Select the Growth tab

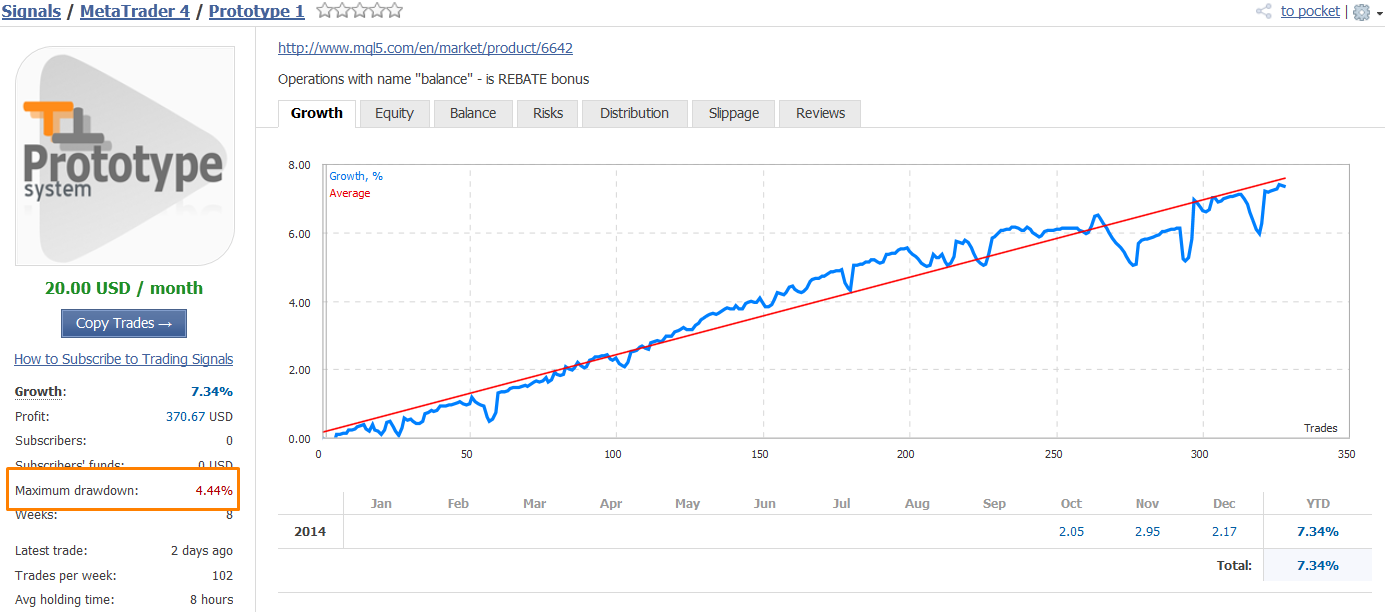point(316,113)
